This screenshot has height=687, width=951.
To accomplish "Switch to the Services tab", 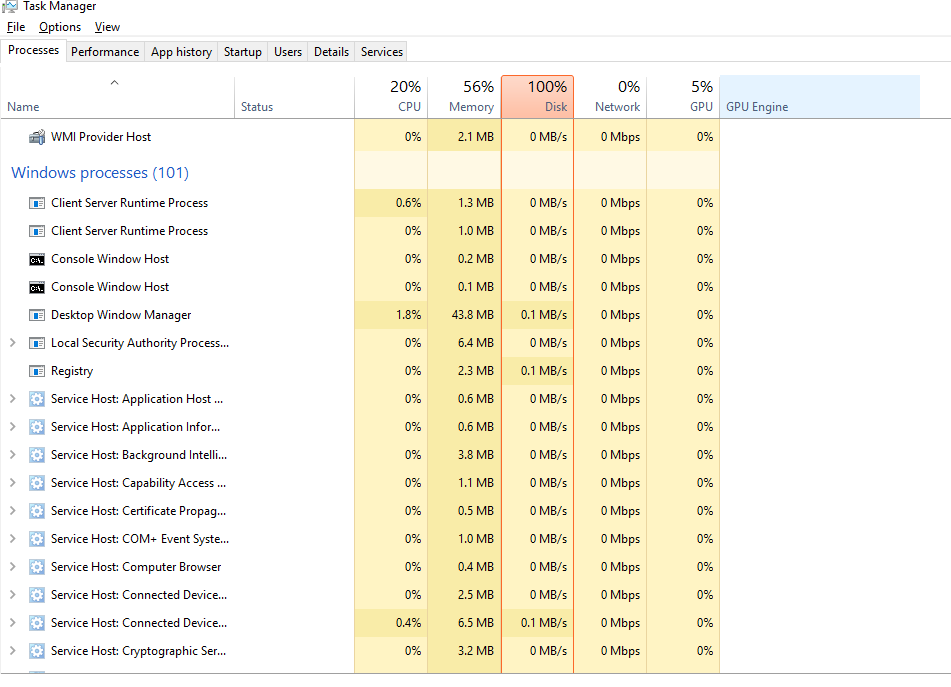I will point(381,52).
